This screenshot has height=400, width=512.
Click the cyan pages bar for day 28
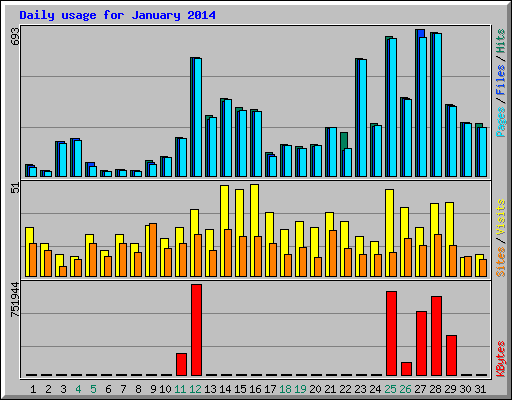click(x=438, y=105)
